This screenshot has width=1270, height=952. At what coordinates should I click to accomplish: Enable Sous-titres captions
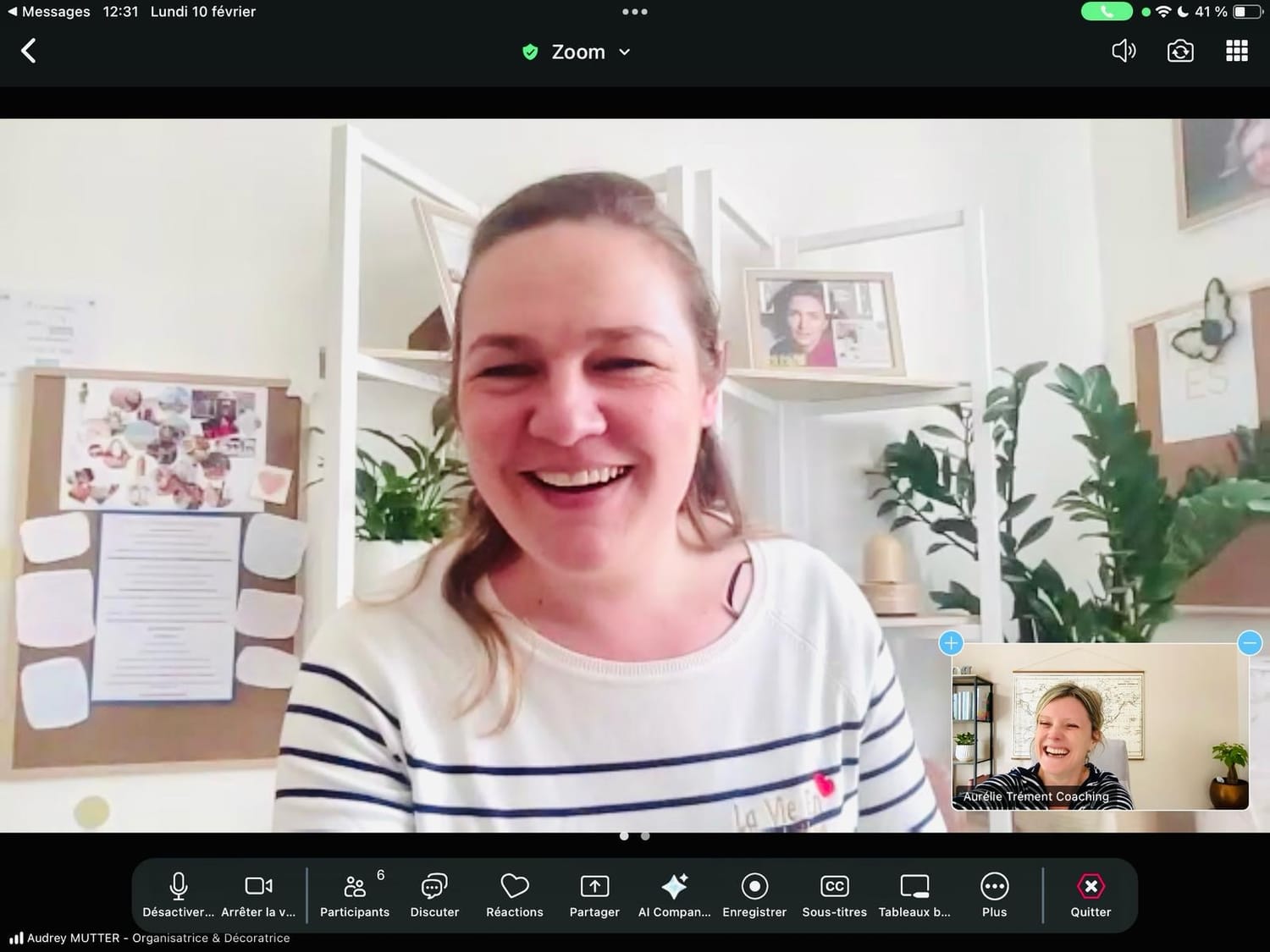tap(835, 894)
